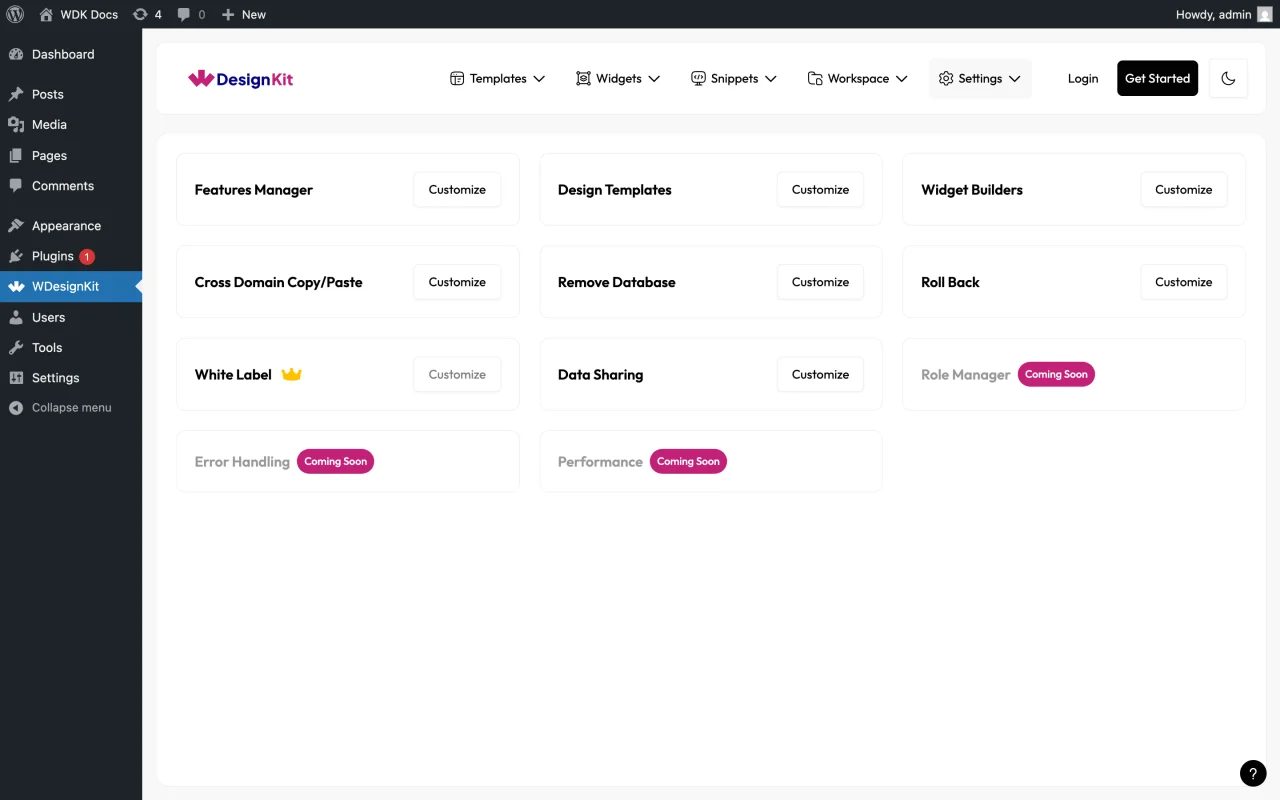Image resolution: width=1280 pixels, height=800 pixels.
Task: Expand the Snippets dropdown chevron
Action: [x=771, y=78]
